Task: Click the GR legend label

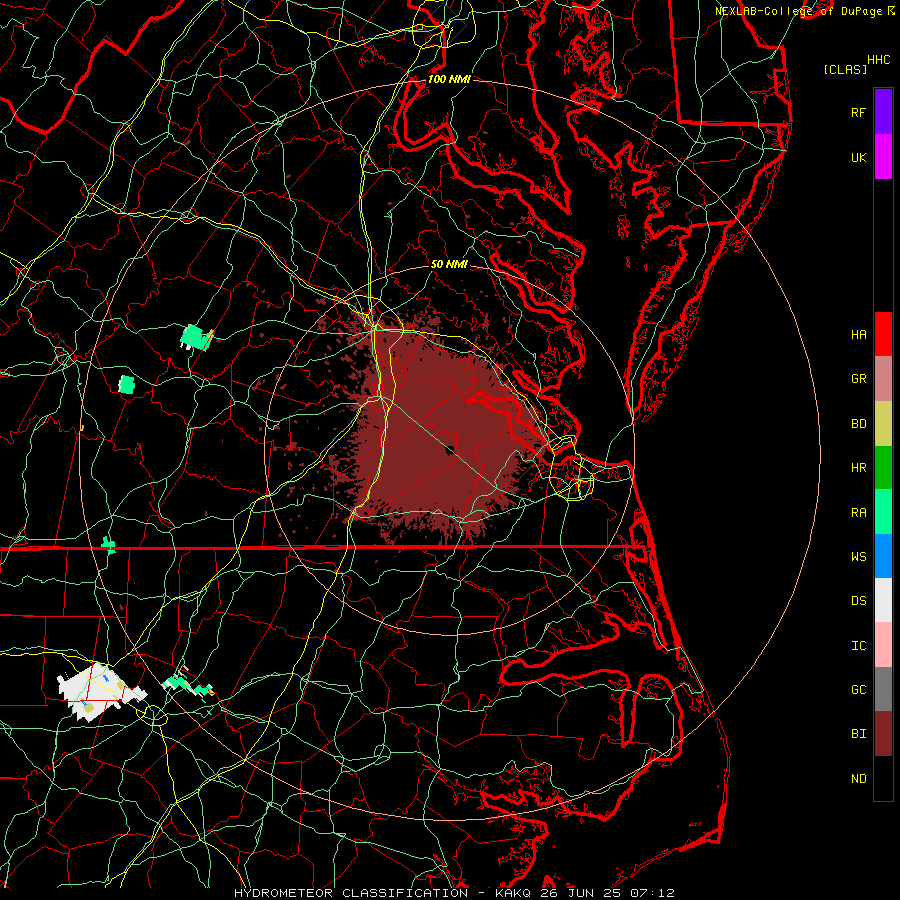Action: click(858, 379)
